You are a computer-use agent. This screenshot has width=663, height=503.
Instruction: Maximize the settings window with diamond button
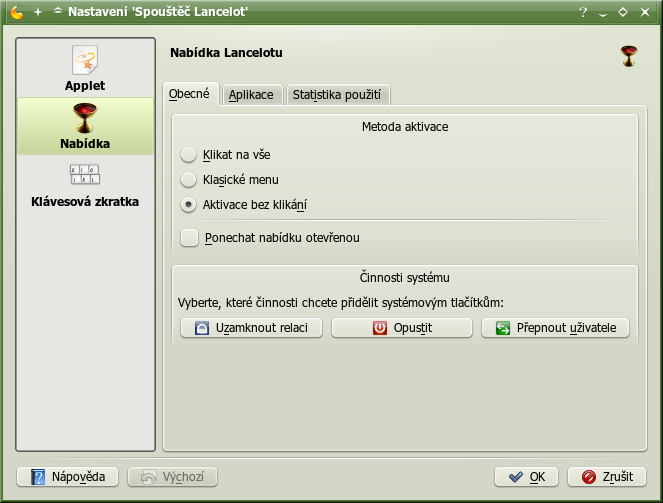click(x=623, y=12)
